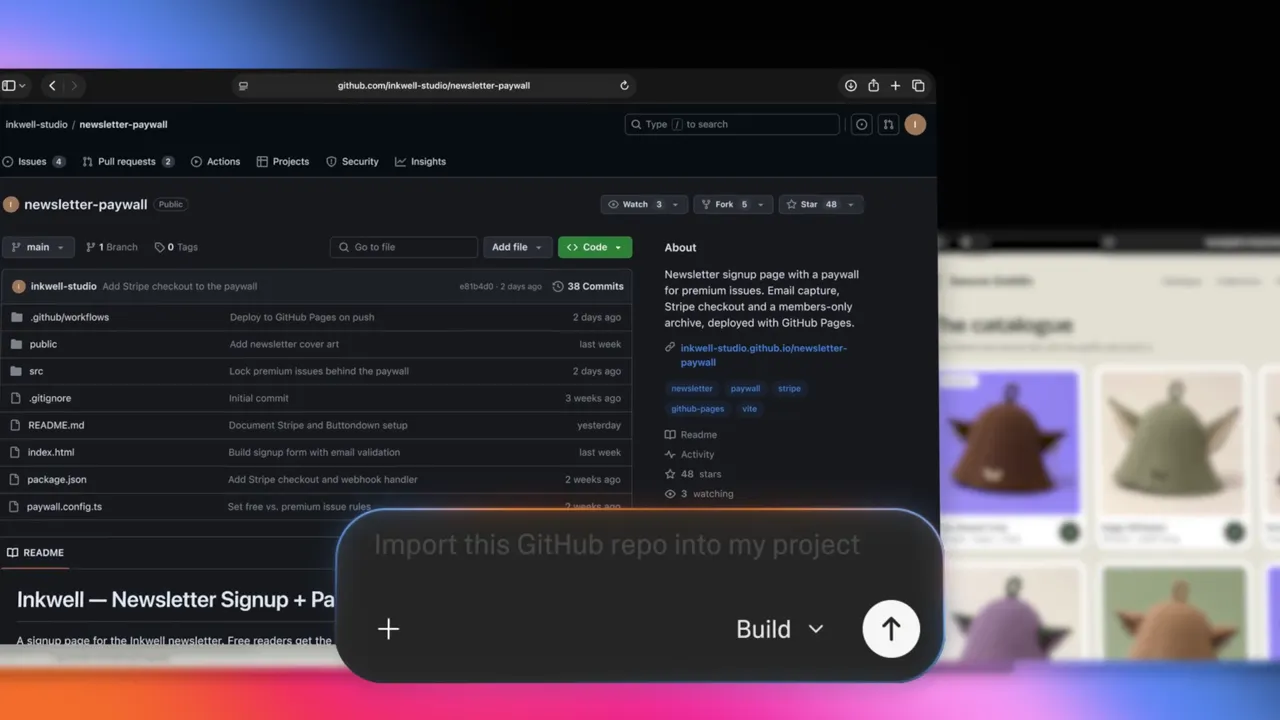Expand the Add file dropdown
The image size is (1280, 720).
click(x=516, y=247)
